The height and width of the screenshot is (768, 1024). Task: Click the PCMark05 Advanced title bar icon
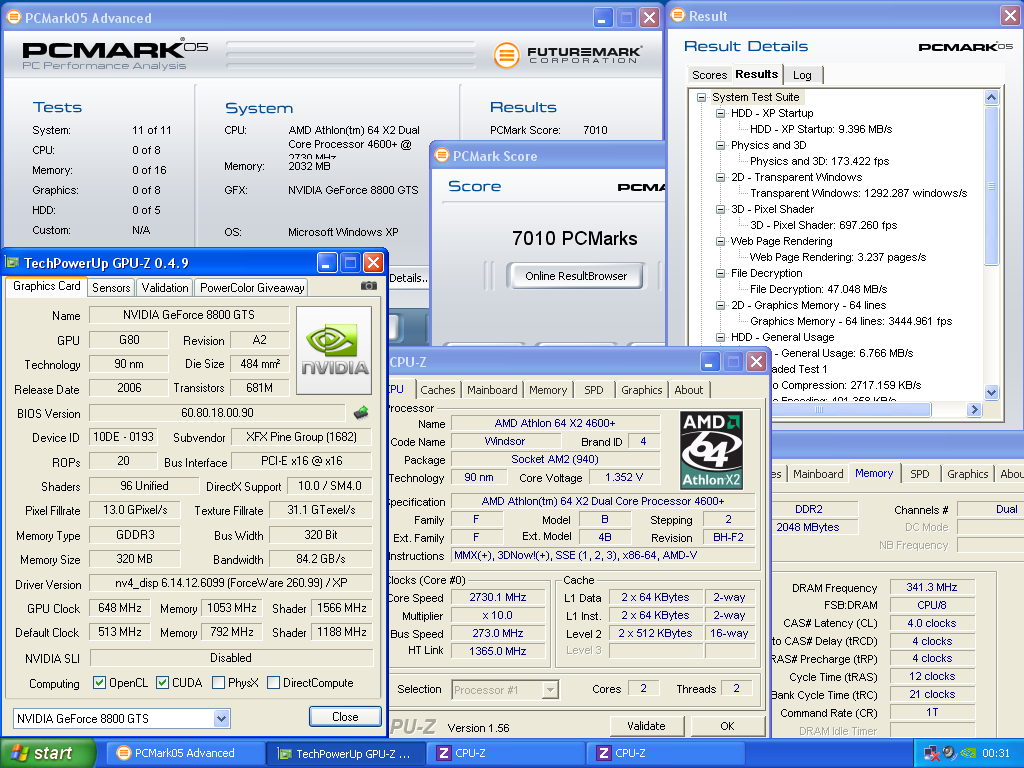point(13,18)
